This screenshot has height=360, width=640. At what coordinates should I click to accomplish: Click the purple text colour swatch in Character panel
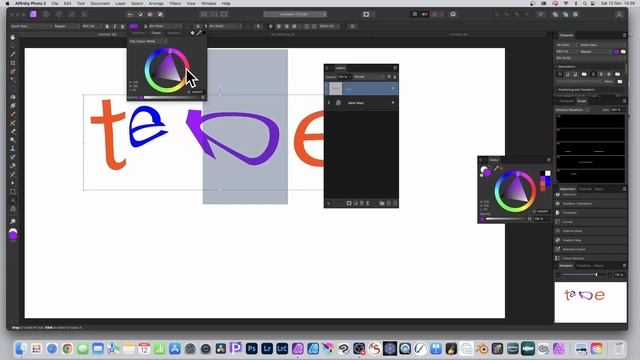(616, 52)
